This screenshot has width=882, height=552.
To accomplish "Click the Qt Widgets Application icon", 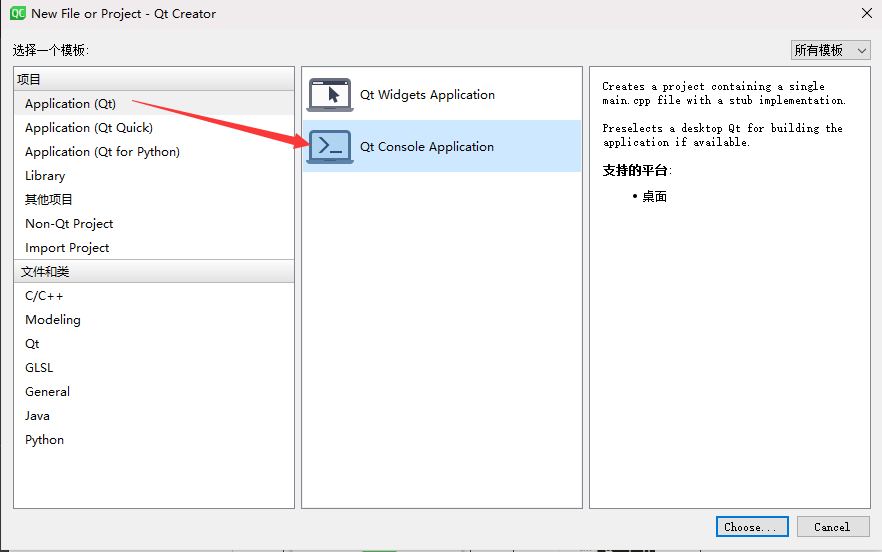I will click(x=330, y=95).
